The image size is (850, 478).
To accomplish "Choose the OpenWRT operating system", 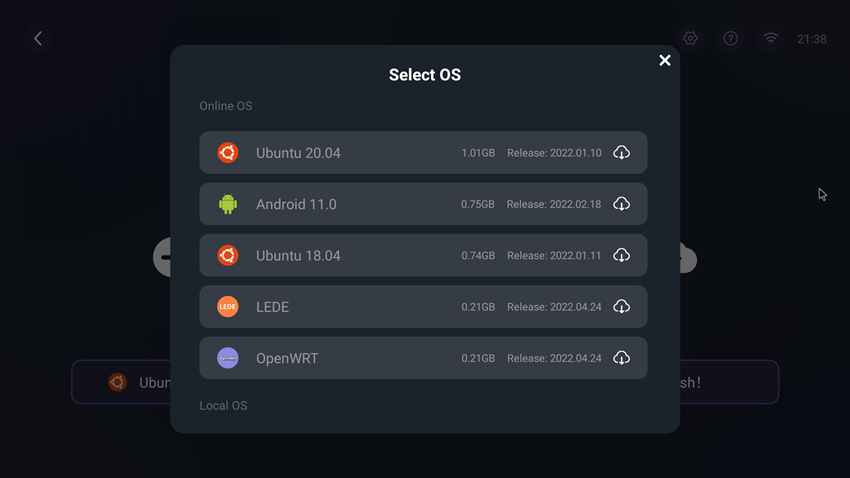I will coord(423,358).
